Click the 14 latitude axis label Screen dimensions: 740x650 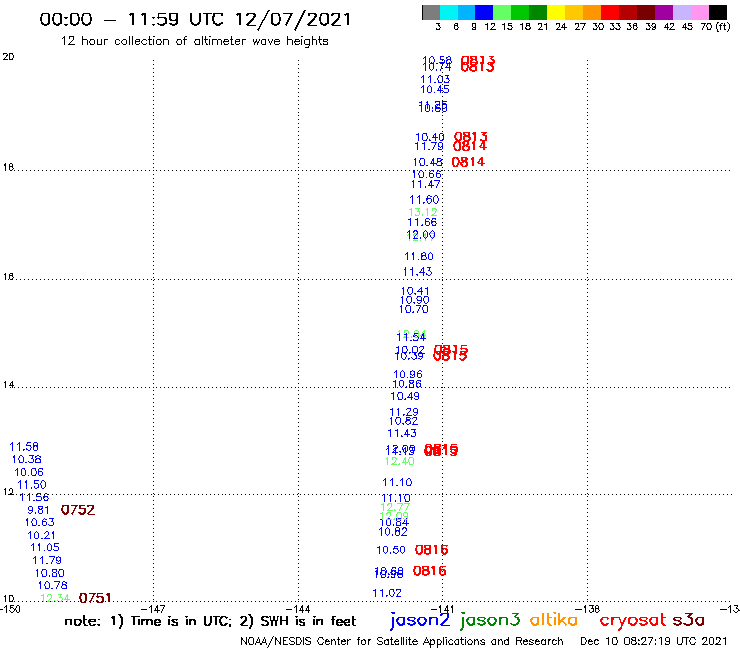8,385
